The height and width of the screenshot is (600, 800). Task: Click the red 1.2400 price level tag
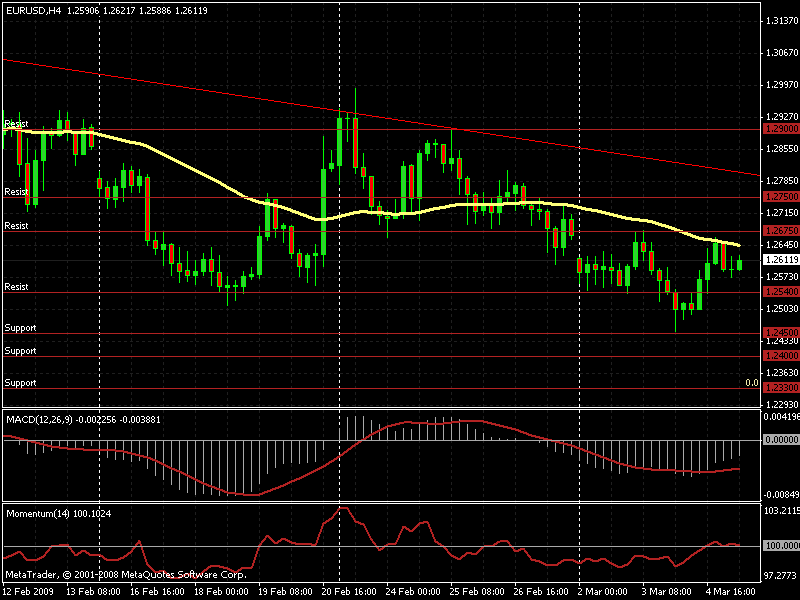(780, 355)
